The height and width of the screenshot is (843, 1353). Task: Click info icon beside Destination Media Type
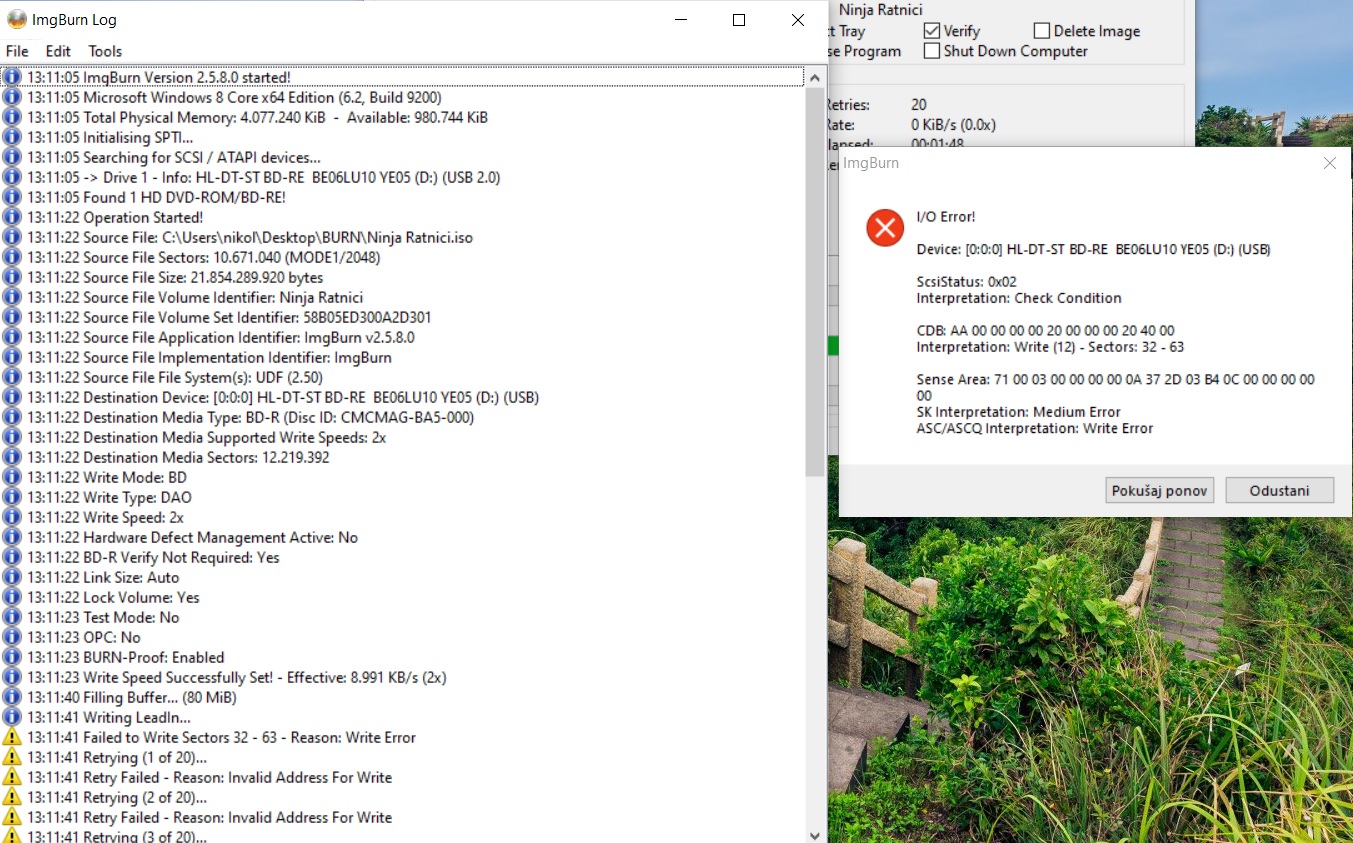[x=12, y=417]
